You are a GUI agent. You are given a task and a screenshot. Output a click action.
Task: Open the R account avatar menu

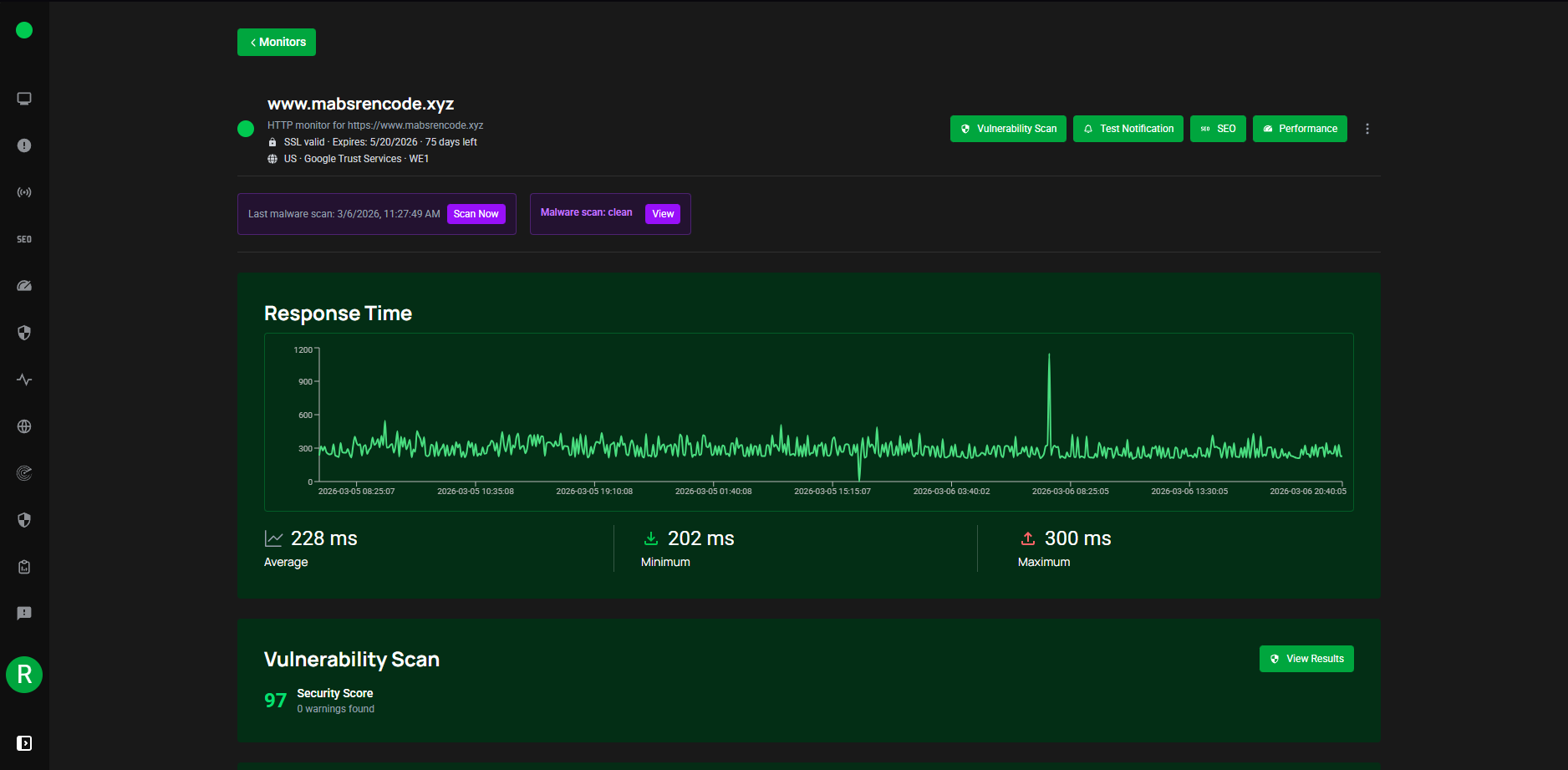pos(24,675)
